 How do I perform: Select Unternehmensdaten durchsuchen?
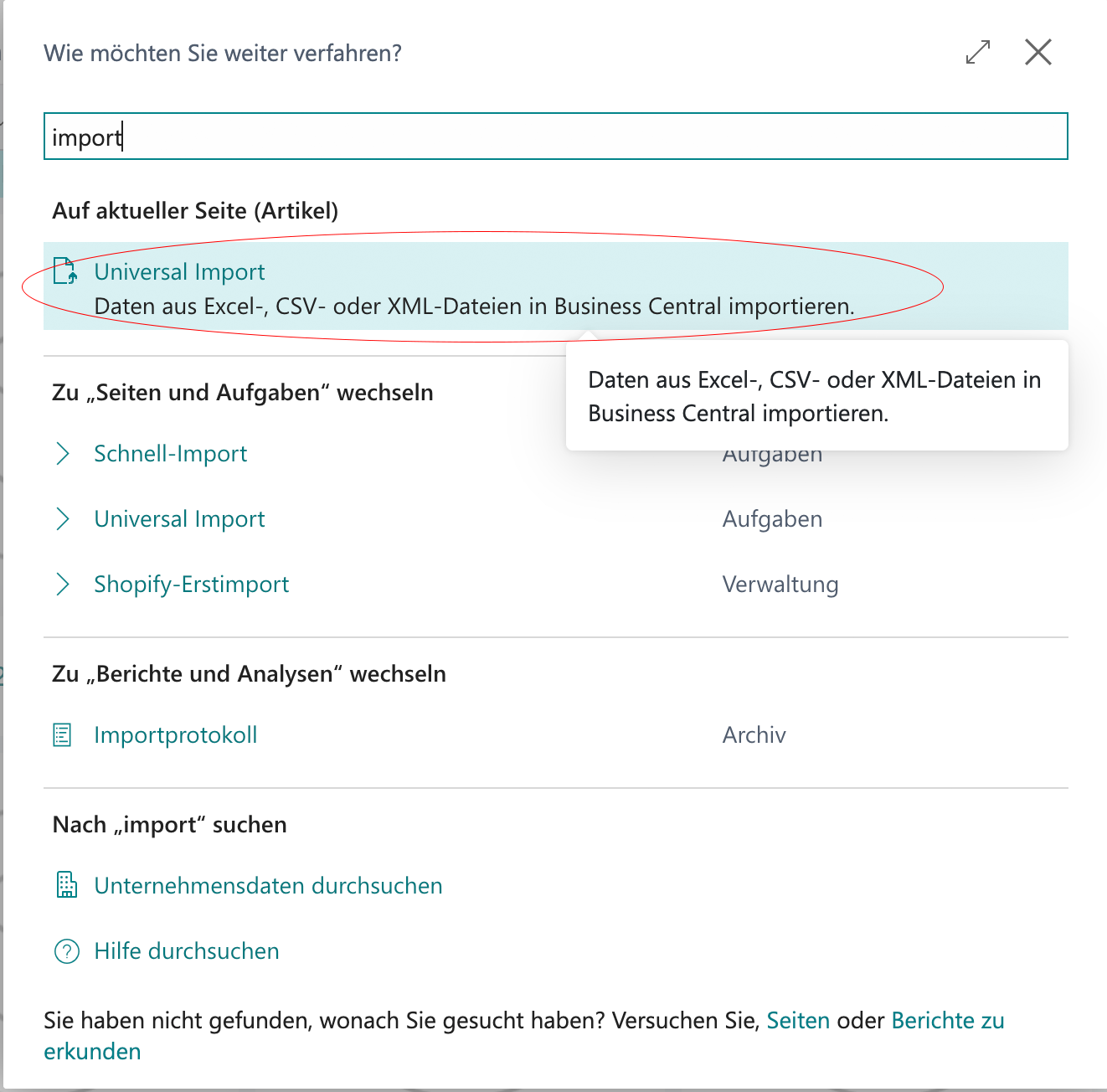268,886
